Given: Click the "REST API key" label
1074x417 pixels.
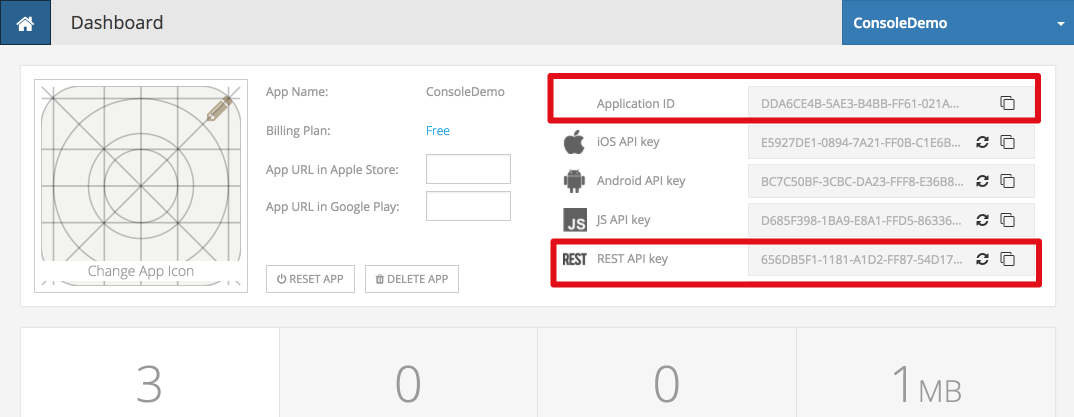Looking at the screenshot, I should tap(632, 259).
